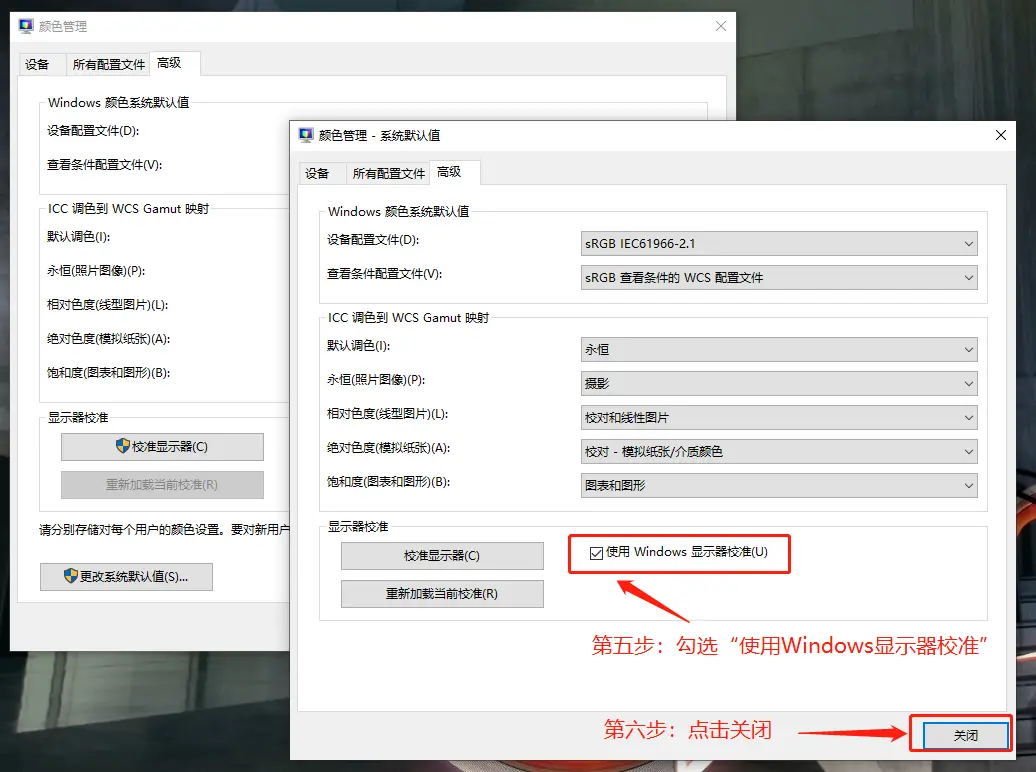Click 校准显示器(C) with shield in background window
The image size is (1036, 772).
tap(162, 447)
